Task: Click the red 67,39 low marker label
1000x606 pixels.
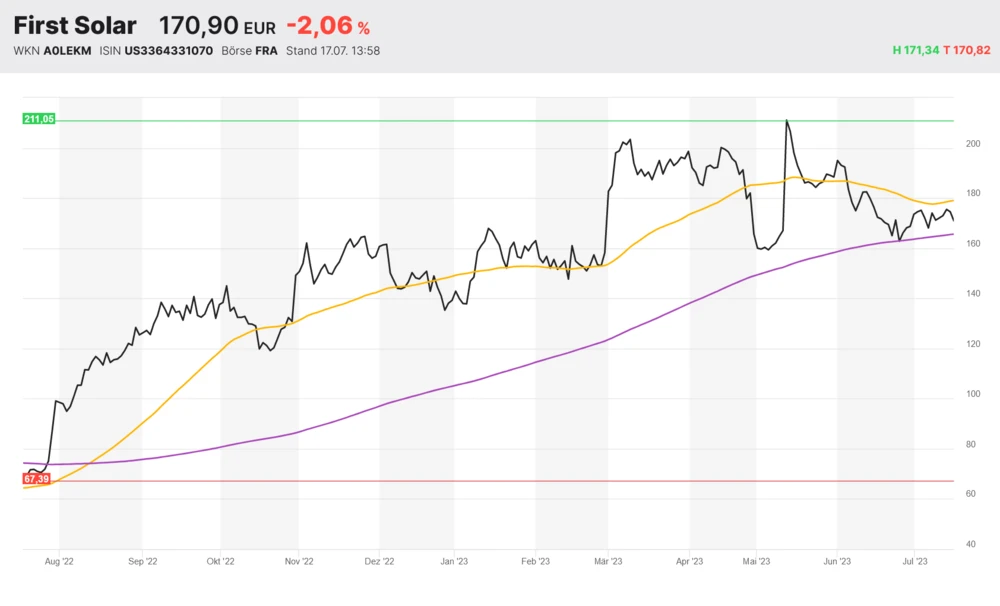Action: tap(37, 480)
